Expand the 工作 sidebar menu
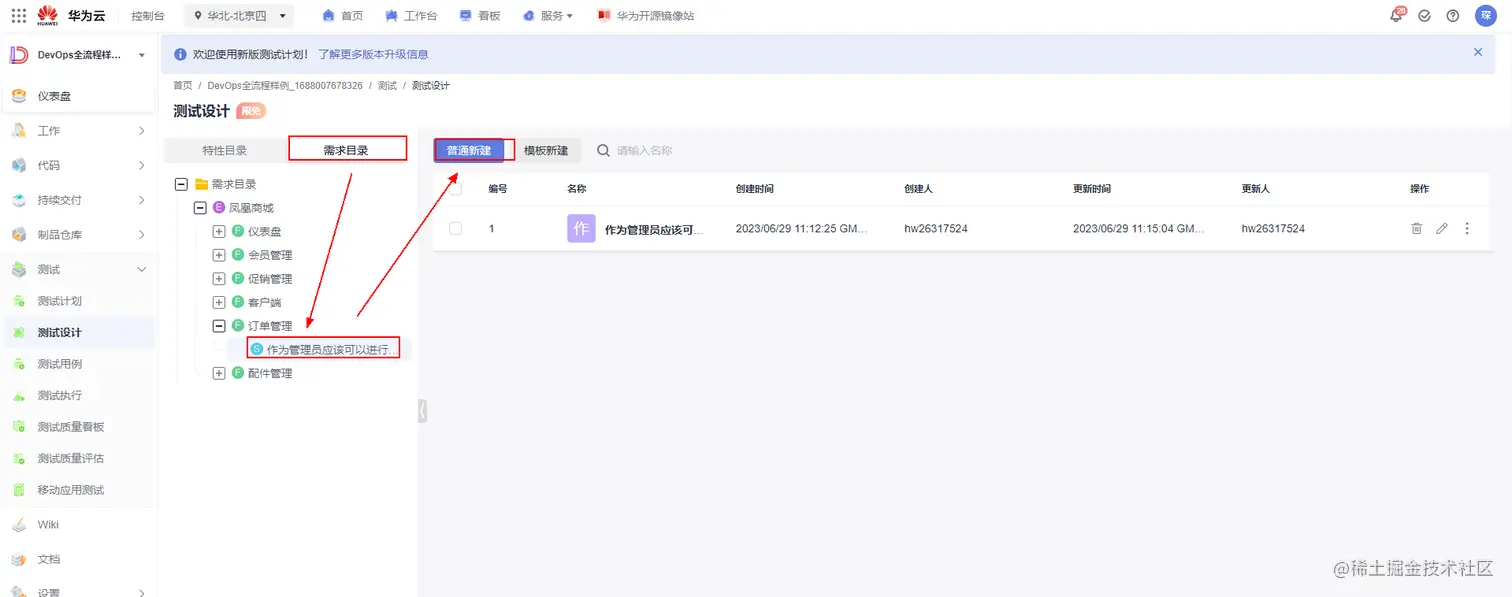 (x=141, y=131)
